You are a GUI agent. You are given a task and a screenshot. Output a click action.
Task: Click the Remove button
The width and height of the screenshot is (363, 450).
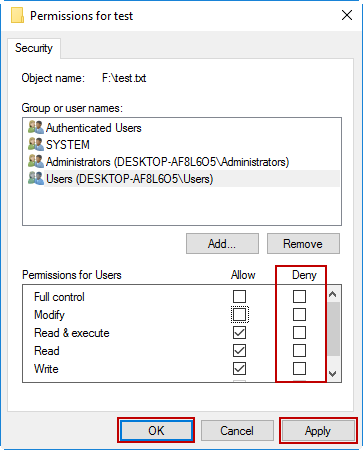pos(303,244)
